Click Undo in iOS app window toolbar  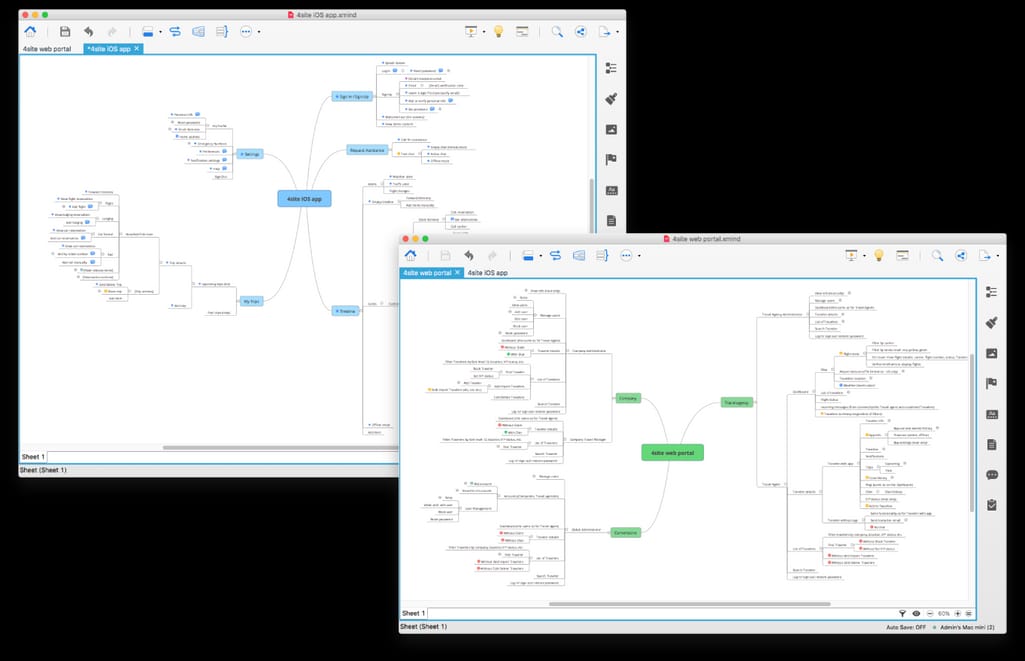click(x=88, y=31)
